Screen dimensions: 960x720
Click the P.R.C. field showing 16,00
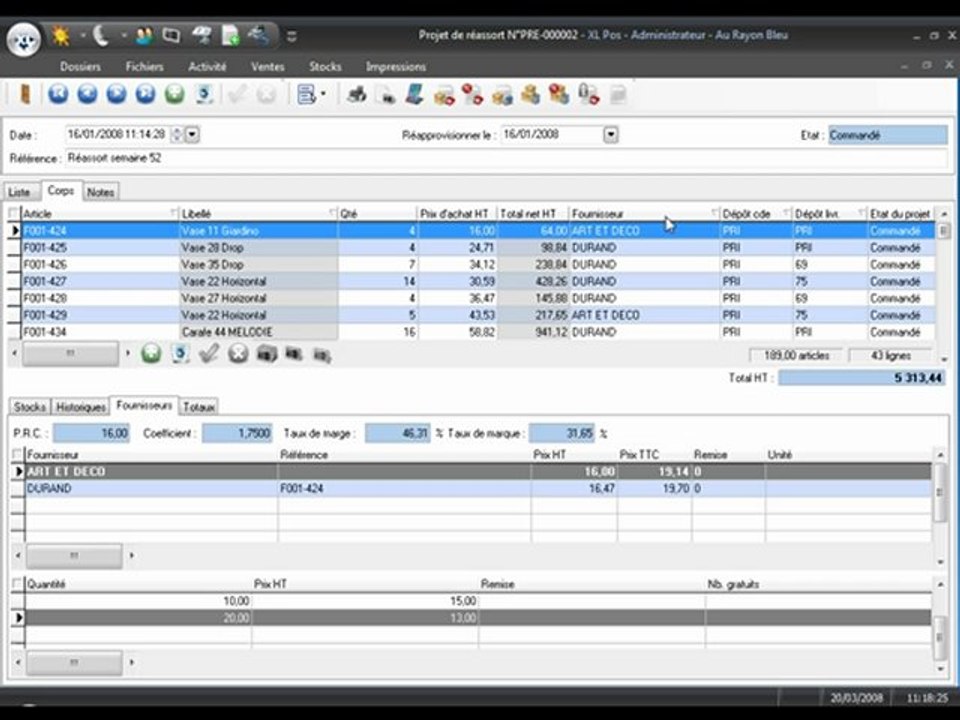click(x=91, y=433)
